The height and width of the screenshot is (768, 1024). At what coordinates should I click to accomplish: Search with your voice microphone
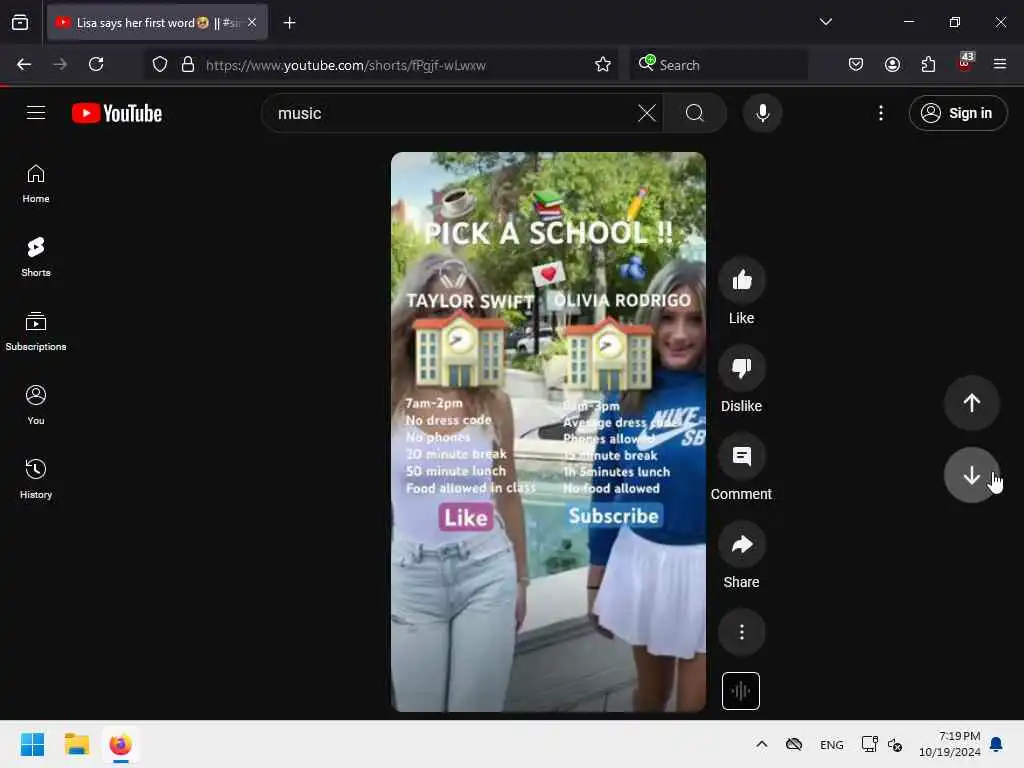tap(762, 113)
